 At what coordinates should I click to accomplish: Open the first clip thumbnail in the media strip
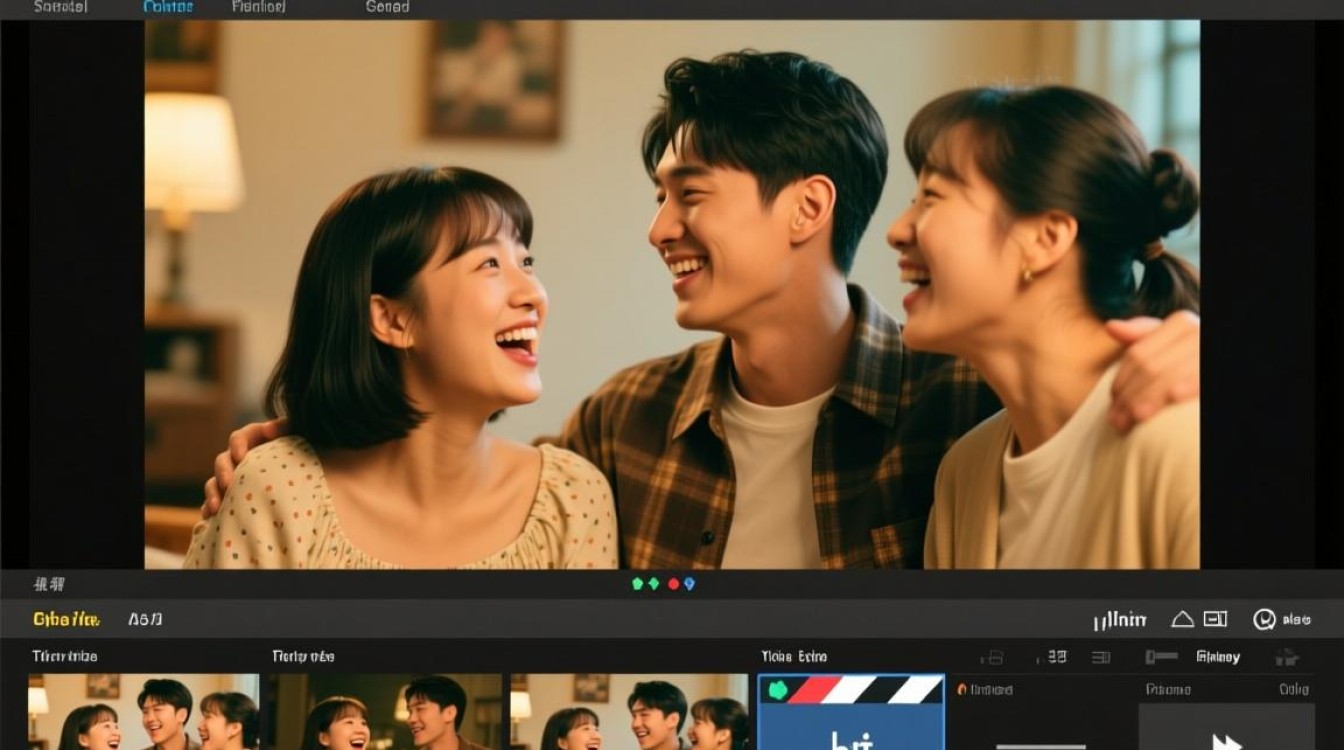(x=144, y=712)
